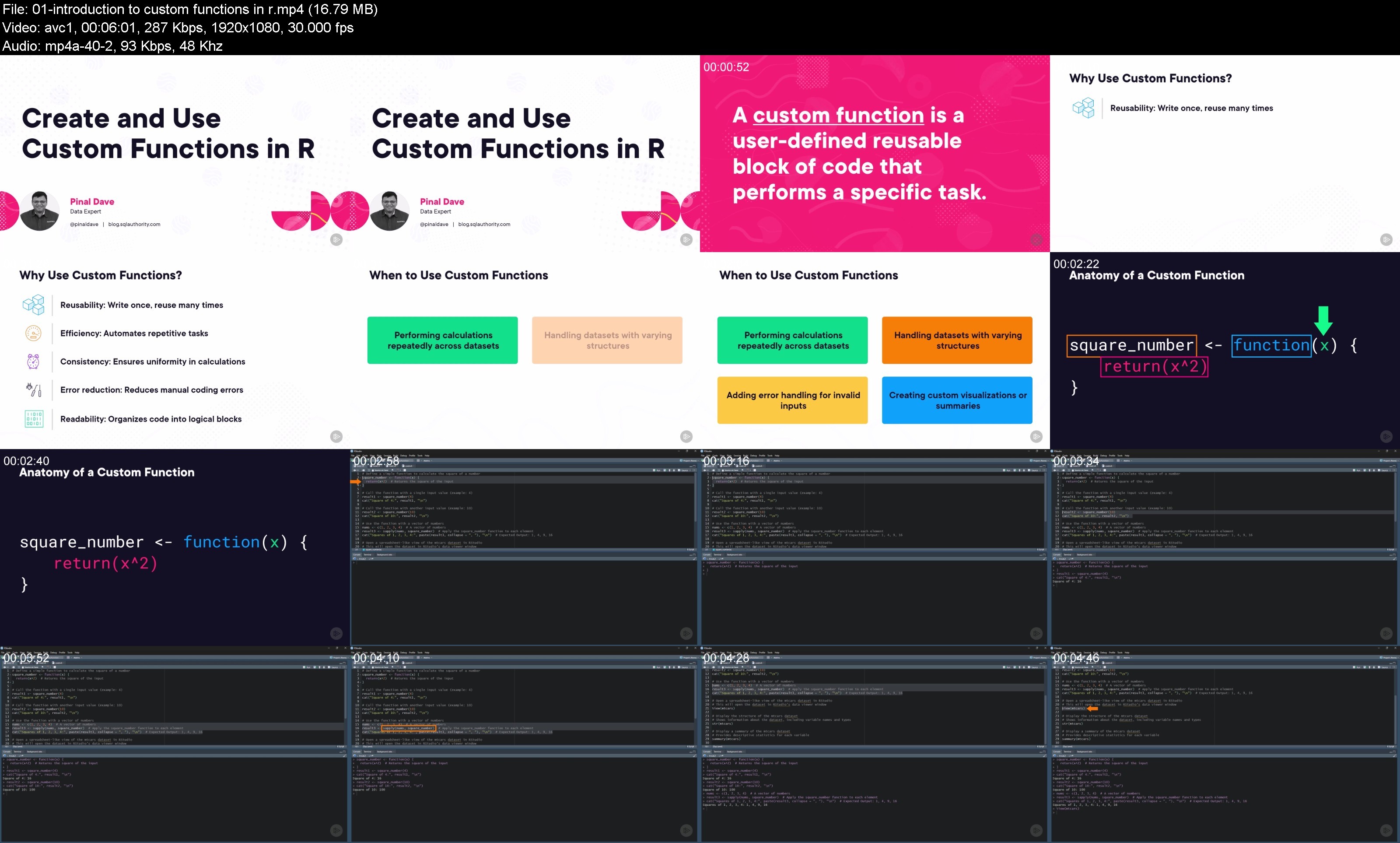Click the bright orange 'Handling datasets with varying structures' box
Image resolution: width=1400 pixels, height=843 pixels.
click(x=957, y=340)
